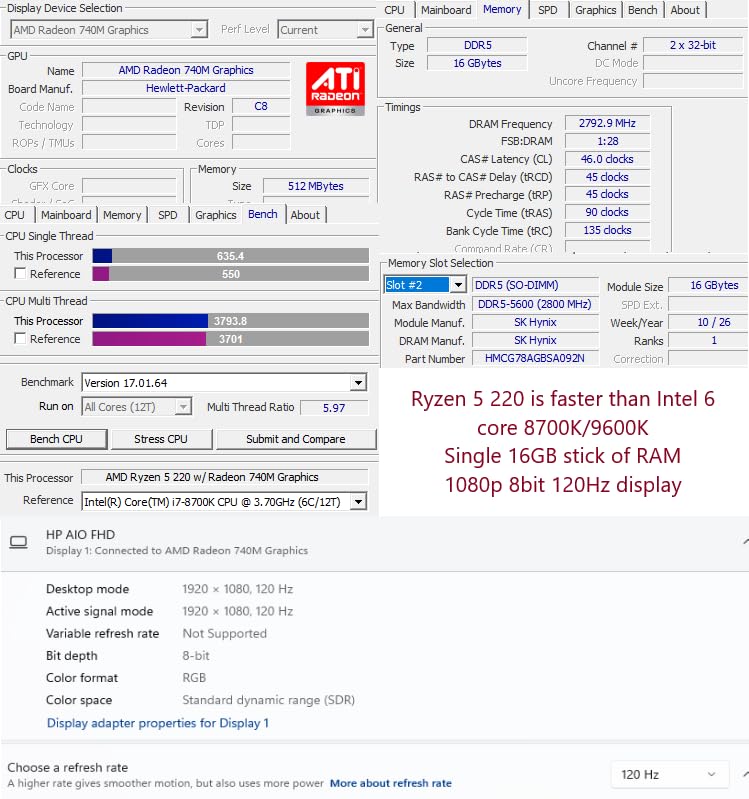
Task: Click Week/Year 10 / 26 value
Action: click(x=708, y=322)
